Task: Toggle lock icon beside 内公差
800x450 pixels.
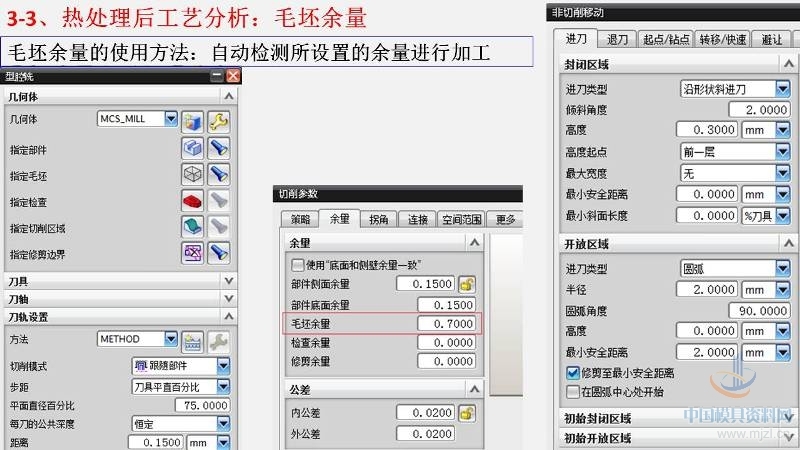Action: click(467, 413)
